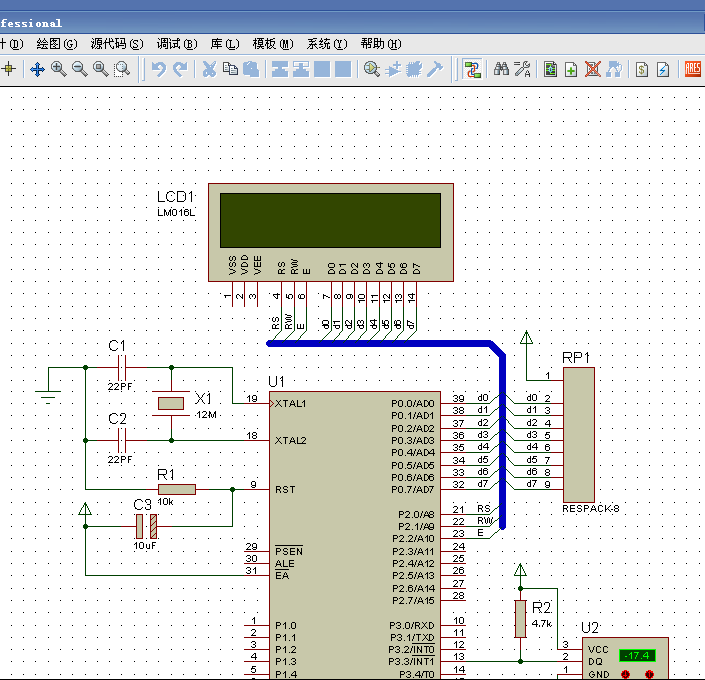Zoom to fit the entire sheet
Image resolution: width=705 pixels, height=680 pixels.
[x=101, y=69]
